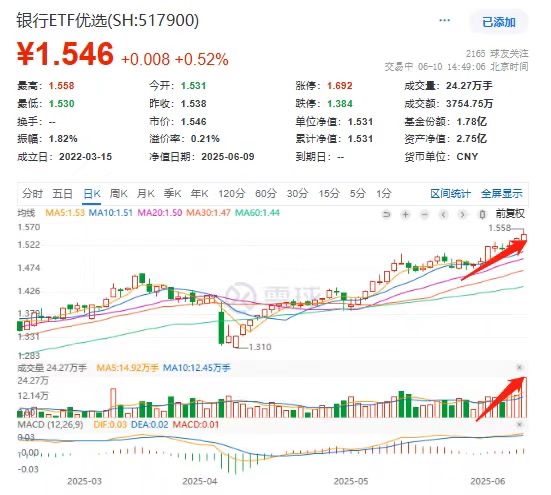551x495 pixels.
Task: Switch to 60分 interval
Action: point(266,193)
